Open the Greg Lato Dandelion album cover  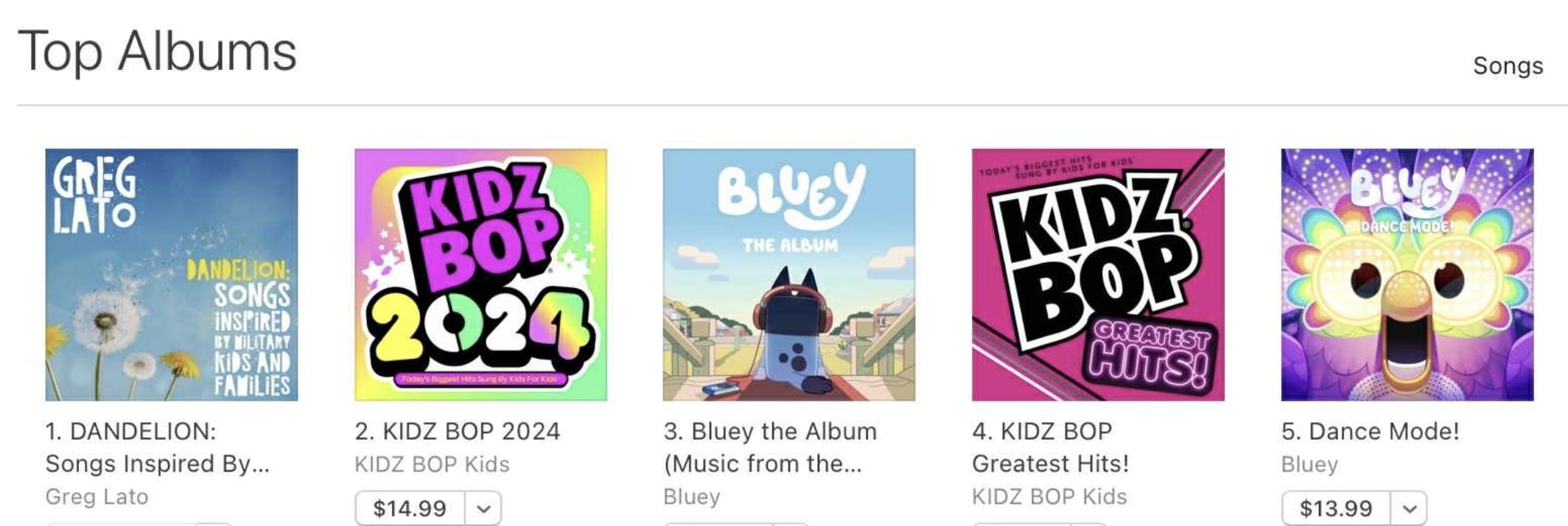pyautogui.click(x=172, y=275)
